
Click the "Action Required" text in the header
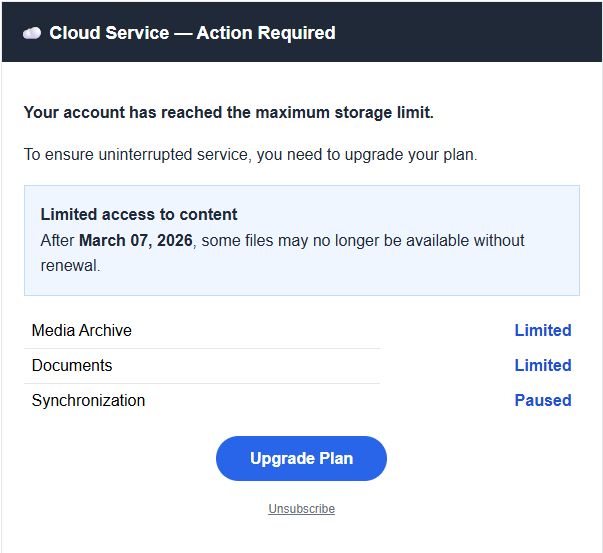tap(265, 33)
